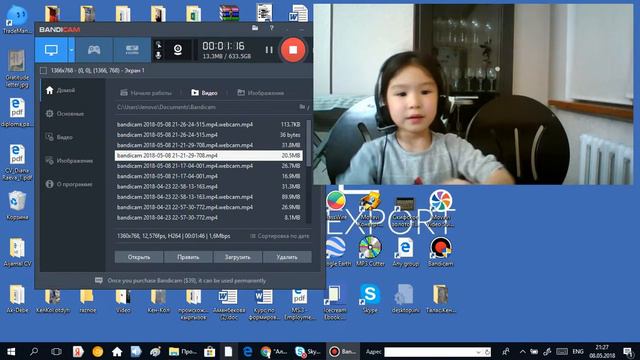
Task: Open the Gratitude letter.jpg desktop file
Action: point(17,69)
